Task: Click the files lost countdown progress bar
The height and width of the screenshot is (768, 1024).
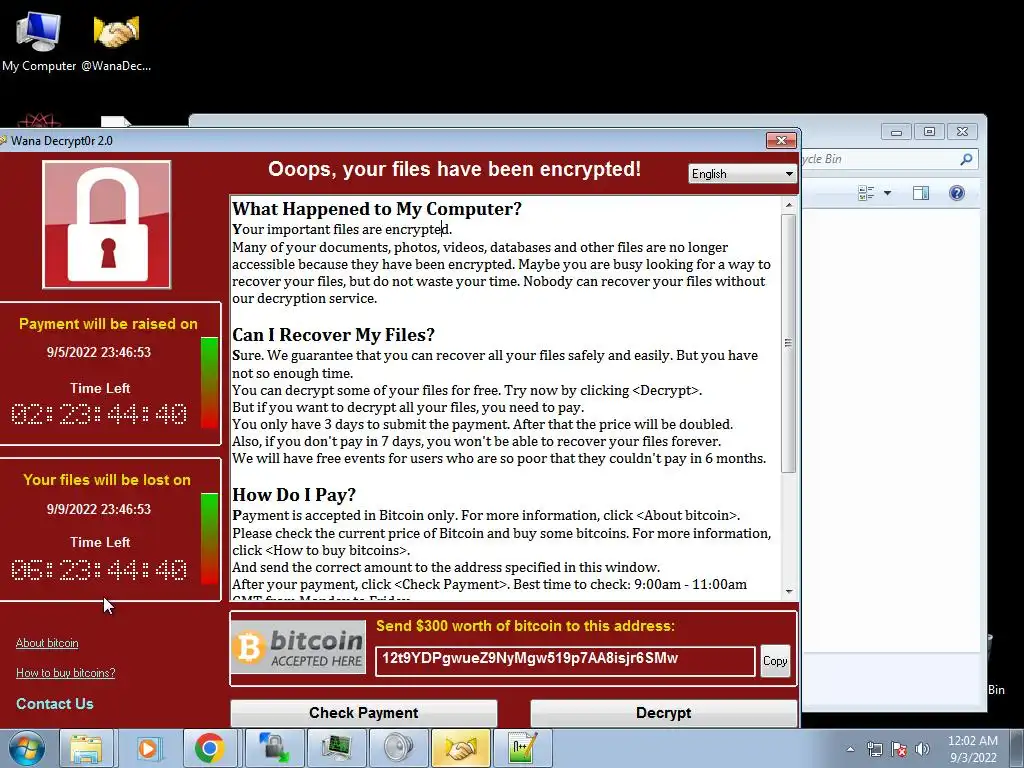Action: pyautogui.click(x=210, y=539)
